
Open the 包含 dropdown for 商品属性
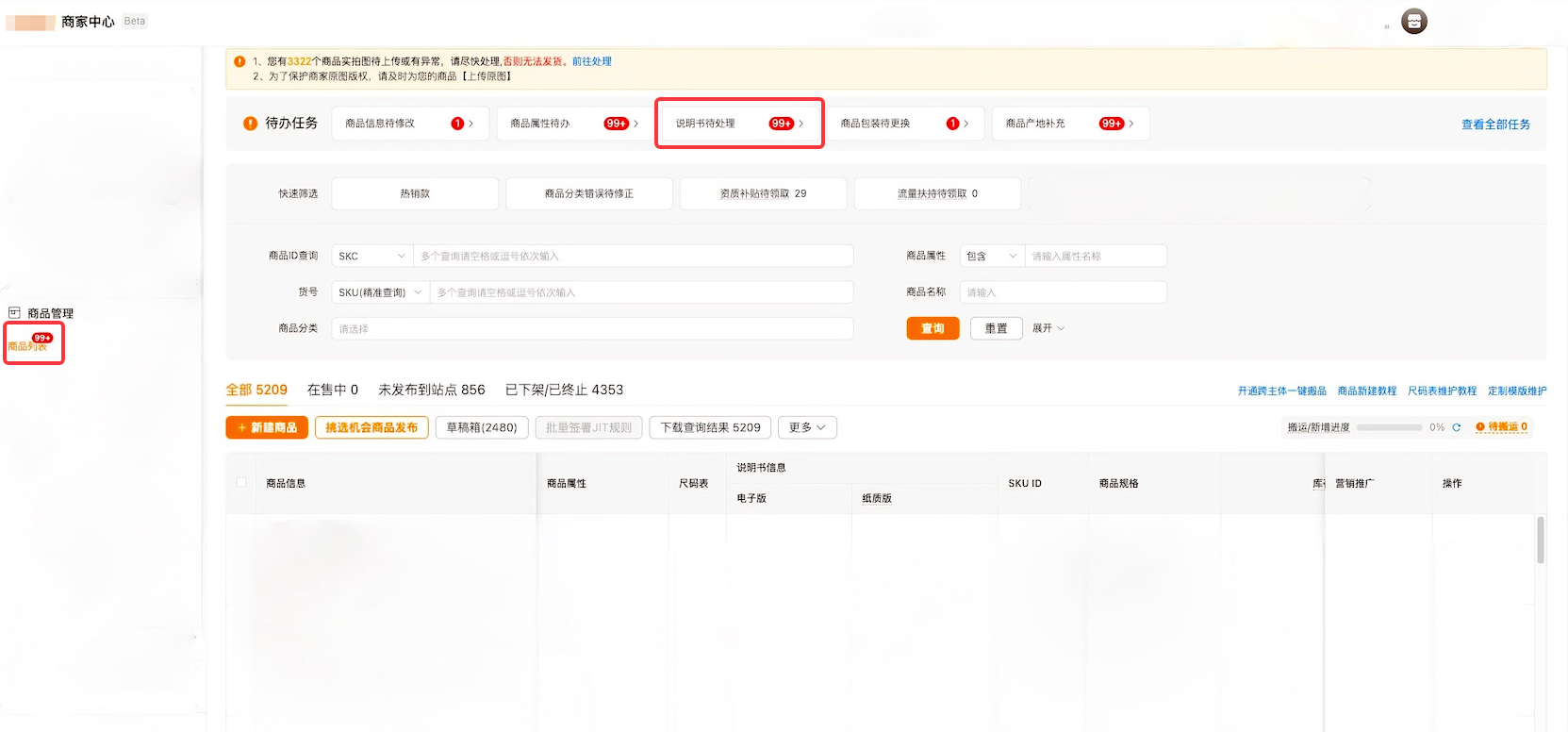[x=991, y=257]
